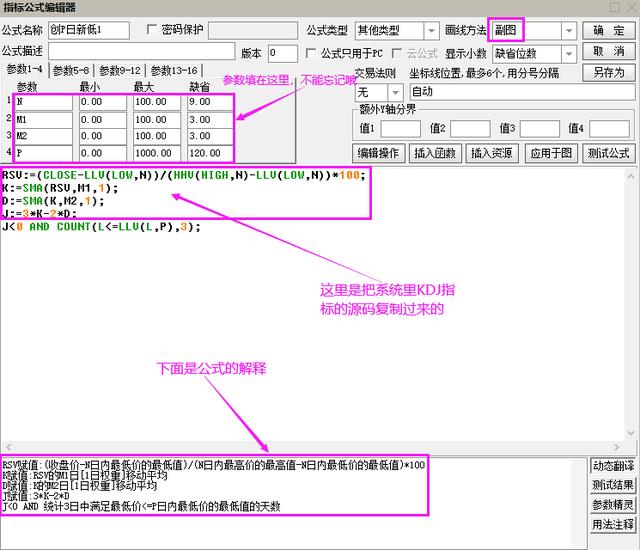Click the 编辑操作 button

[x=379, y=153]
